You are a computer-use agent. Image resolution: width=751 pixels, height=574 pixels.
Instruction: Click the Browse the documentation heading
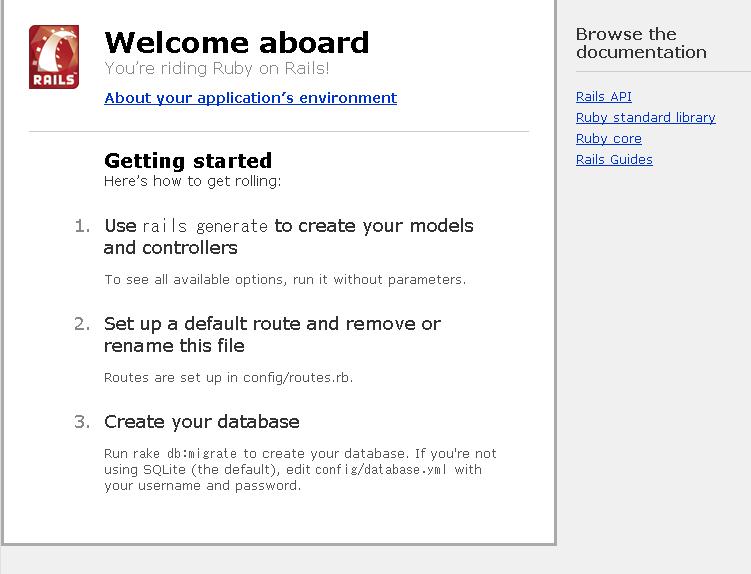coord(641,43)
